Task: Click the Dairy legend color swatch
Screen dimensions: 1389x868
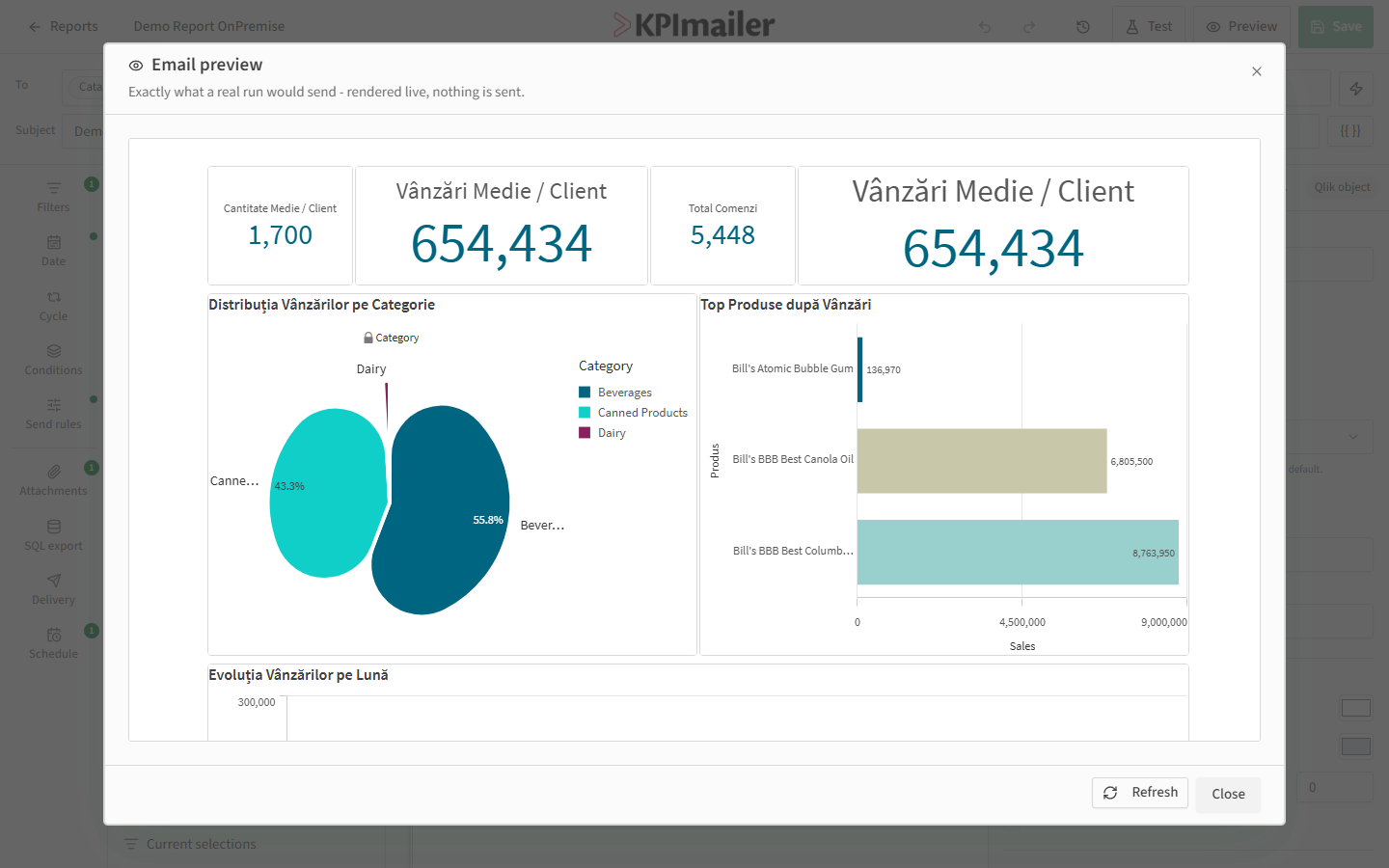Action: [x=585, y=432]
